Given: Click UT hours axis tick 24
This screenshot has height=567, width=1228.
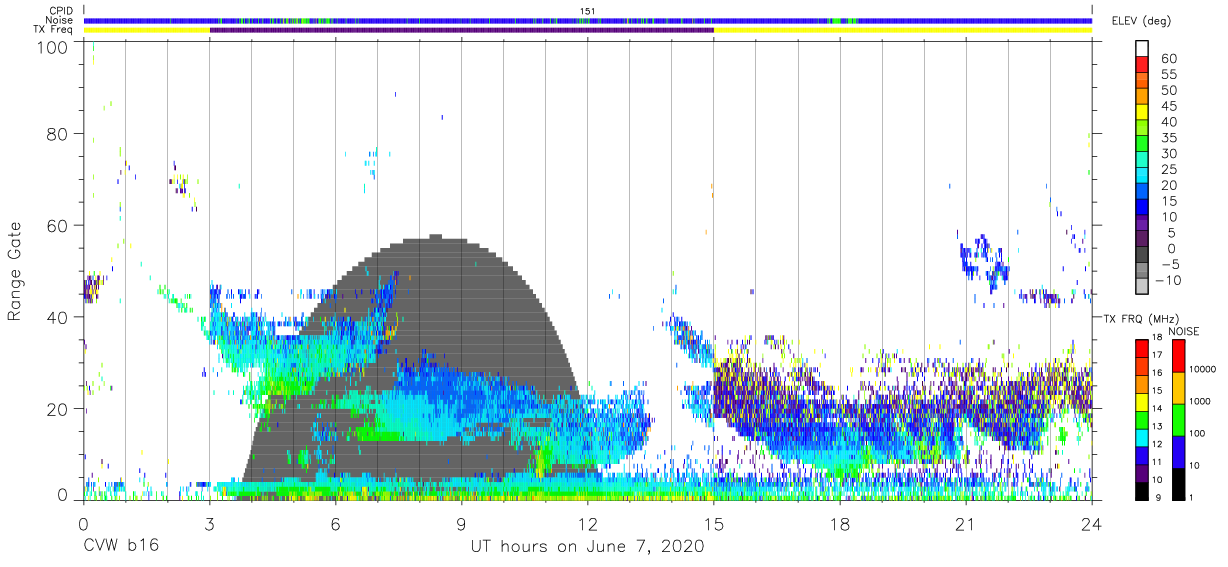Looking at the screenshot, I should (1091, 524).
